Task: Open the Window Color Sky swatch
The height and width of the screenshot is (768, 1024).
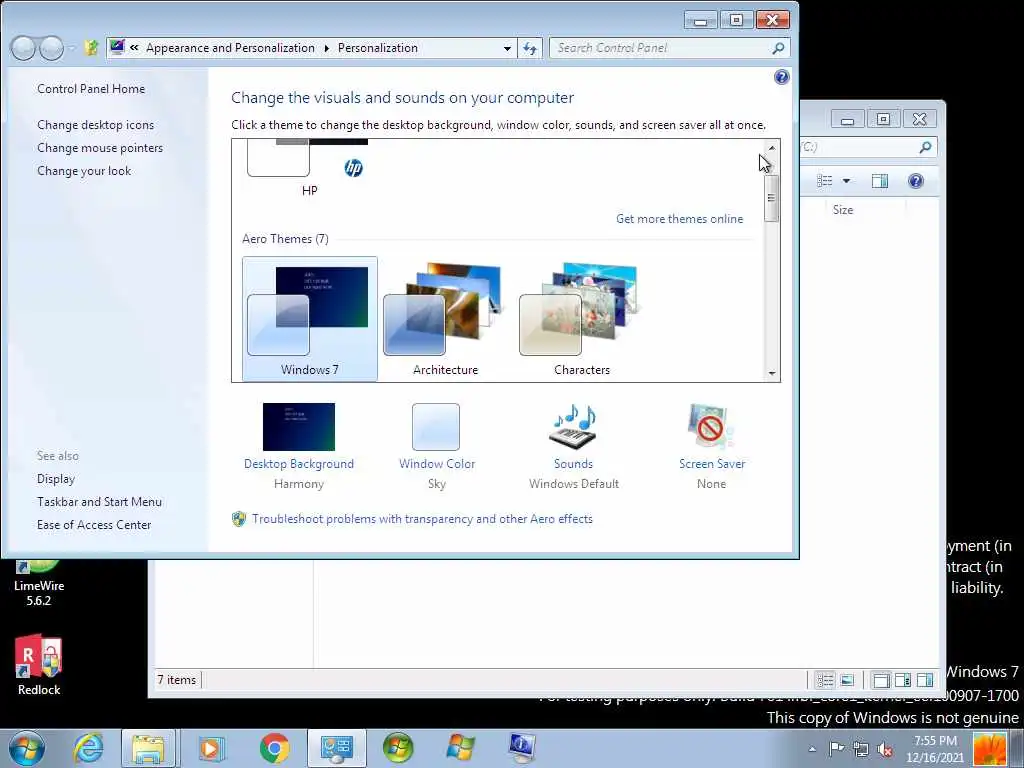Action: 436,427
